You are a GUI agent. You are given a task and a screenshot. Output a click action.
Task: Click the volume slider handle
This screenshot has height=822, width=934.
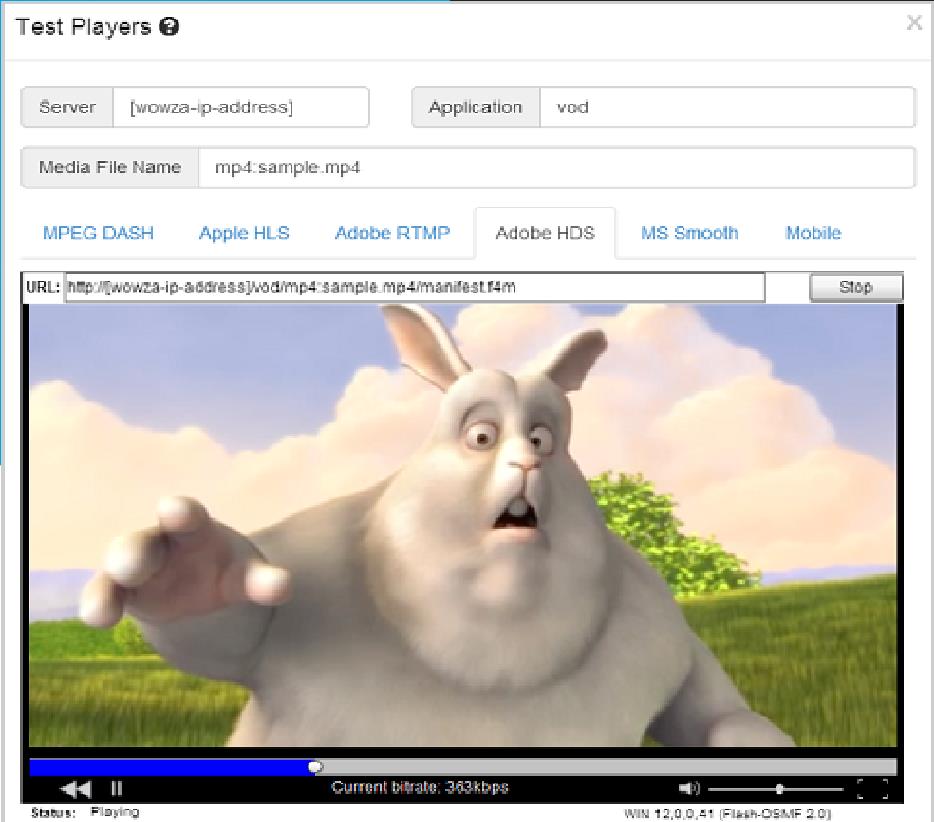[x=779, y=789]
